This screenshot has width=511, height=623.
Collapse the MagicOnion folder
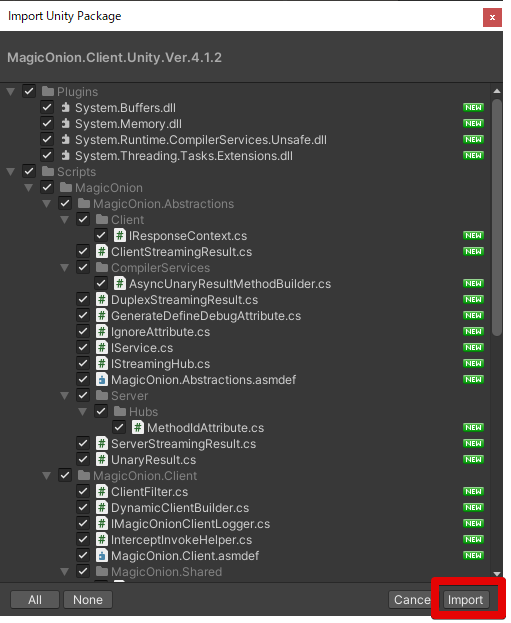pyautogui.click(x=29, y=188)
